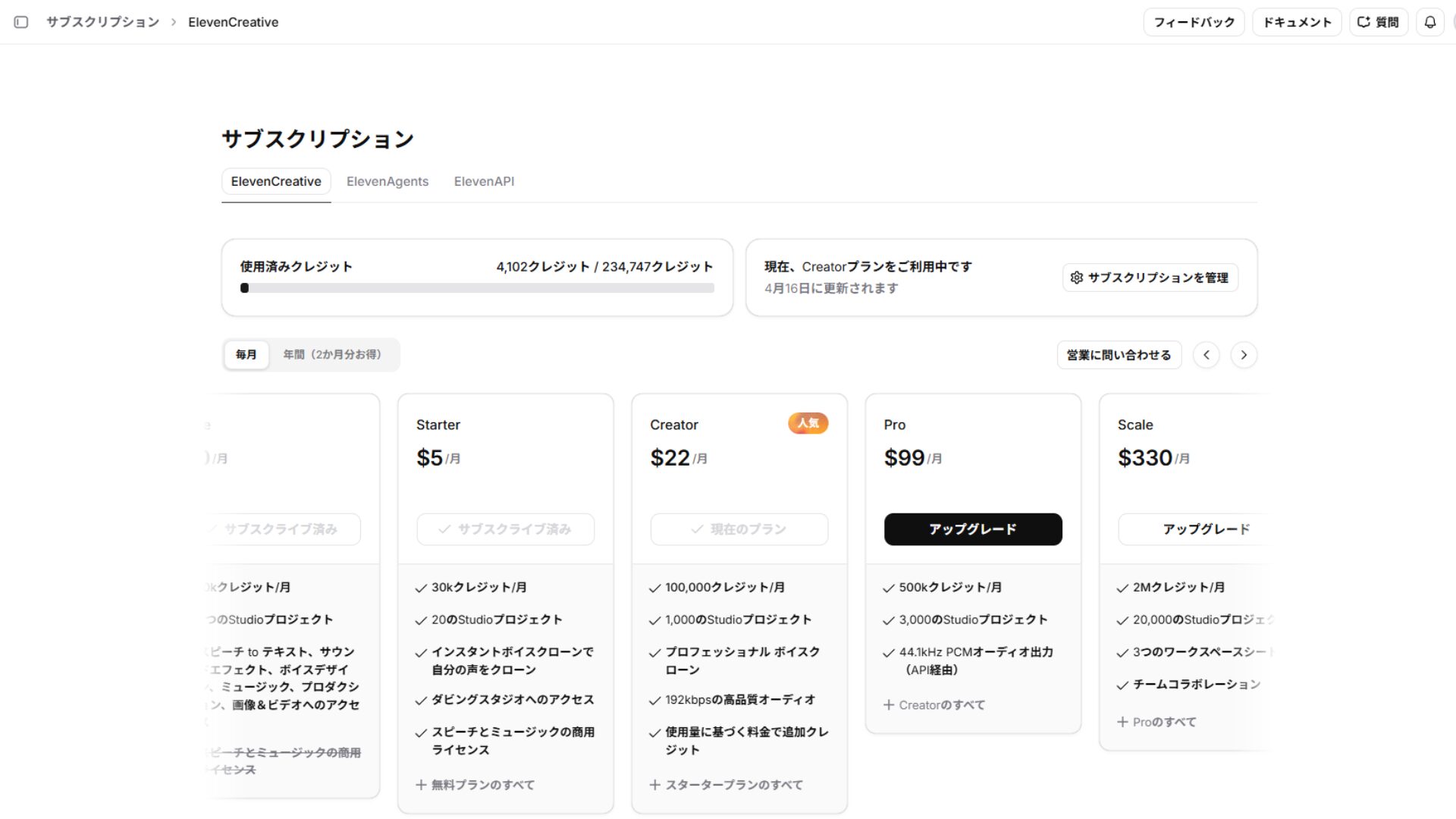Image resolution: width=1456 pixels, height=819 pixels.
Task: Click the 人気 badge on the Creator plan
Action: coord(808,423)
